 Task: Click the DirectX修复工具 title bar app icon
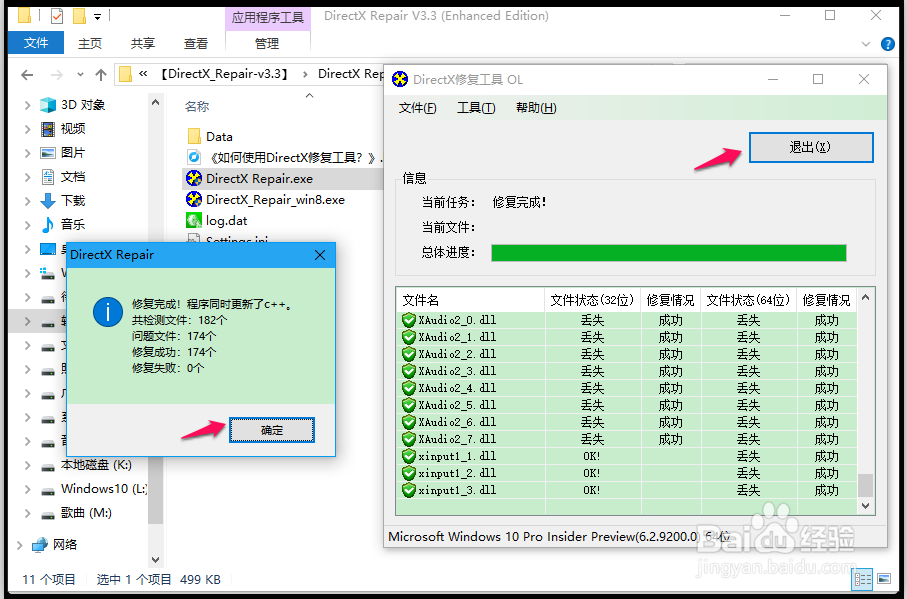400,79
